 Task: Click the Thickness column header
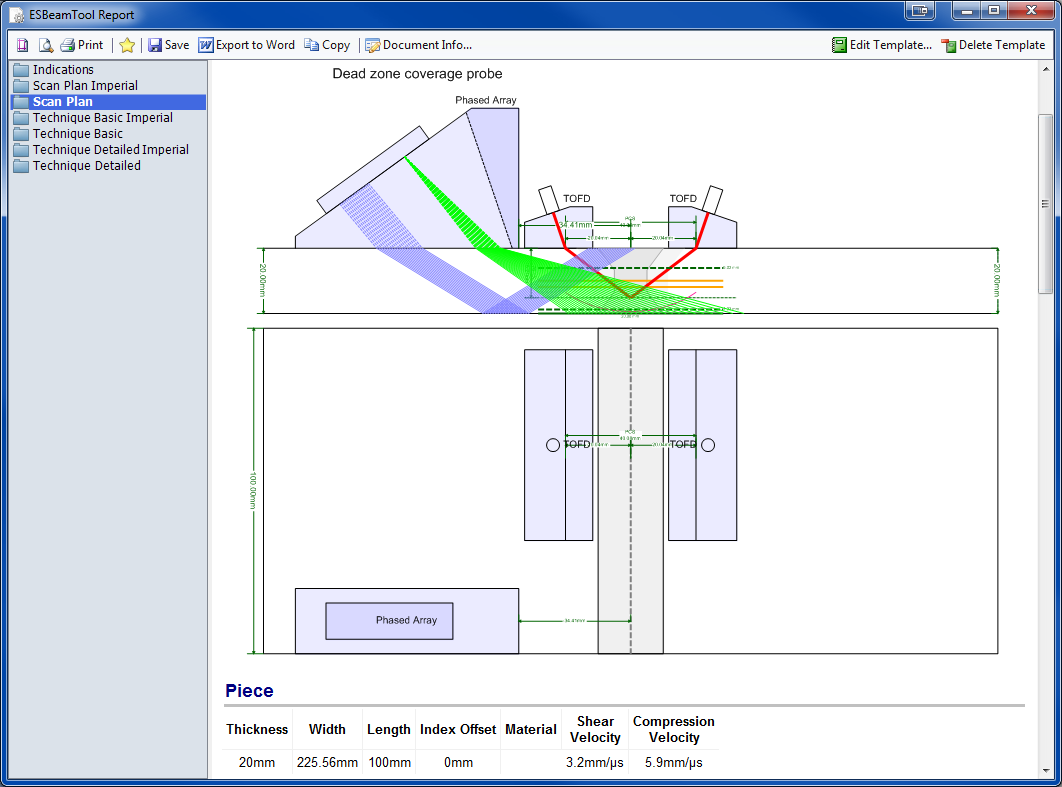click(x=257, y=729)
